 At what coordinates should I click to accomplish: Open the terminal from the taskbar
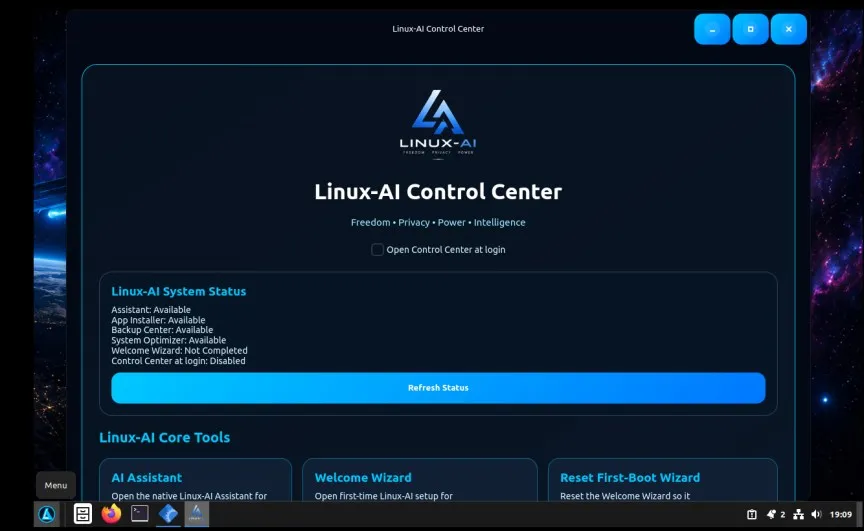(140, 514)
